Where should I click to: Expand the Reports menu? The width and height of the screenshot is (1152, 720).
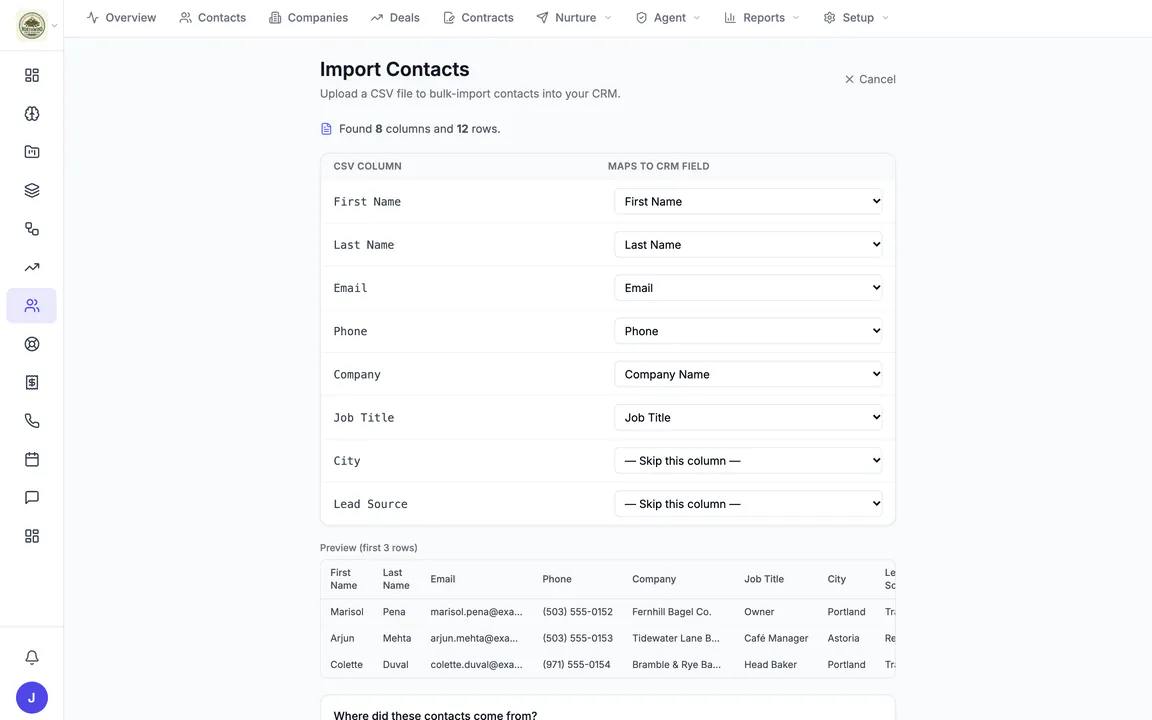tap(762, 18)
